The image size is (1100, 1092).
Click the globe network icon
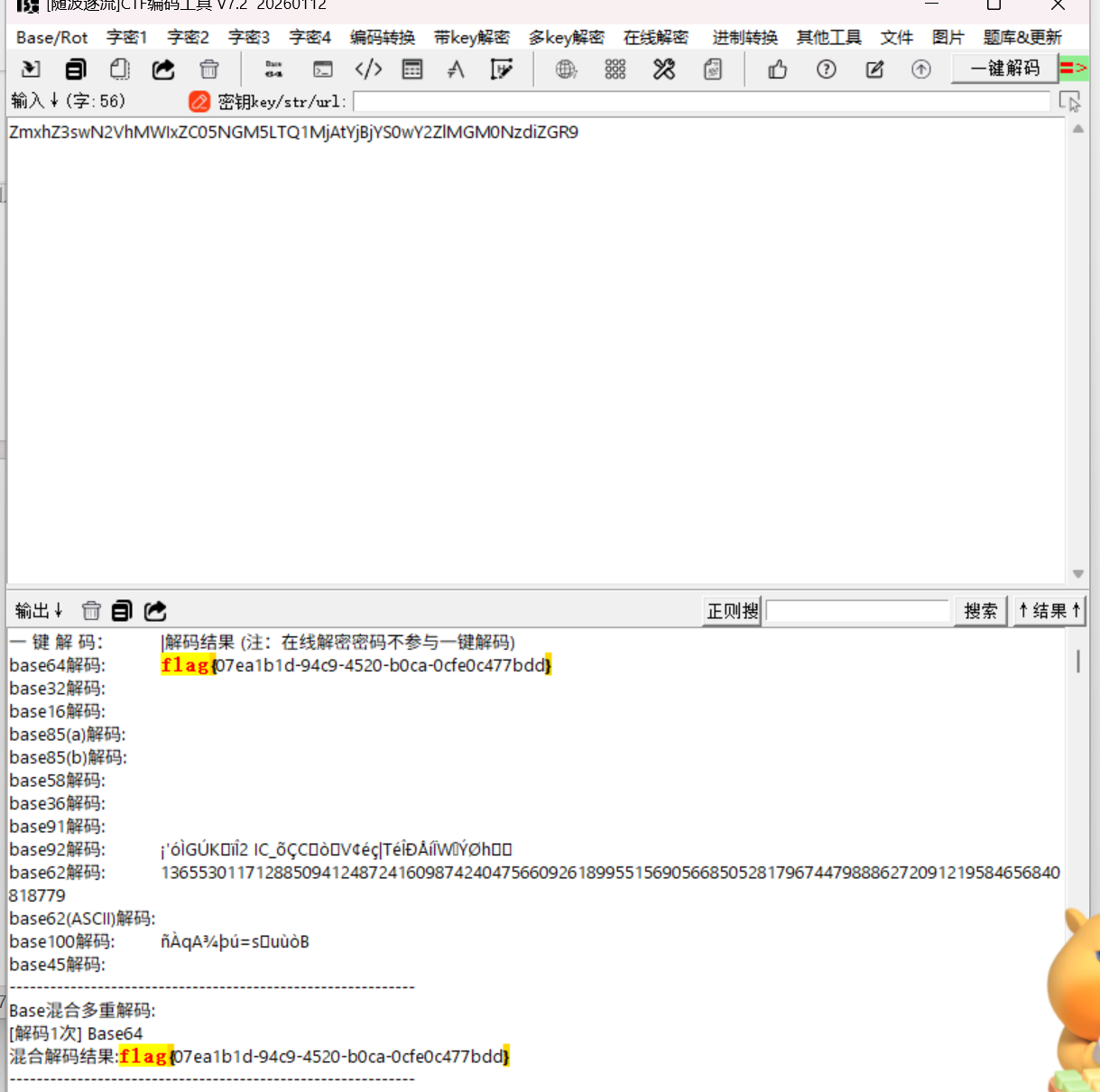click(567, 69)
